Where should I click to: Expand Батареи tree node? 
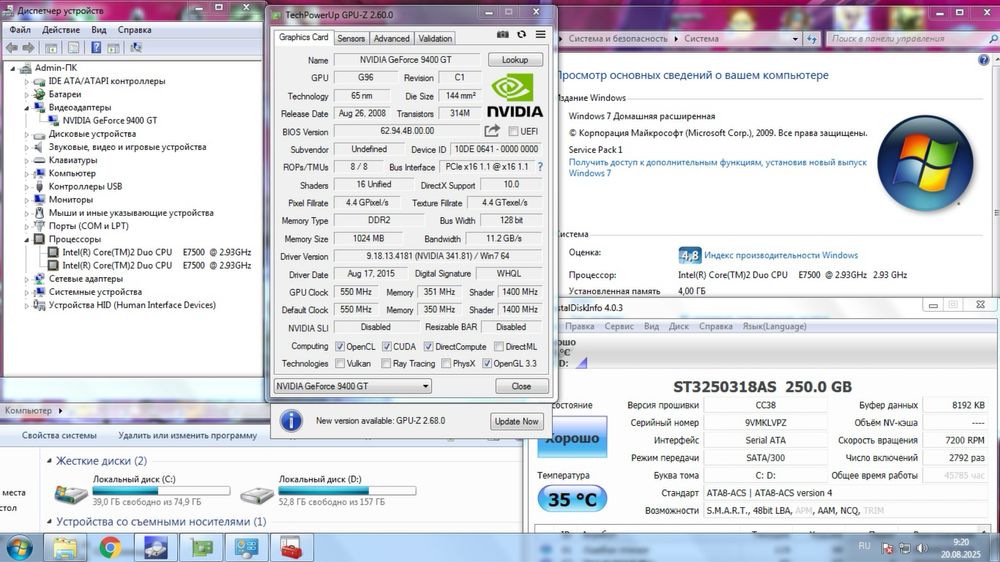tap(27, 94)
